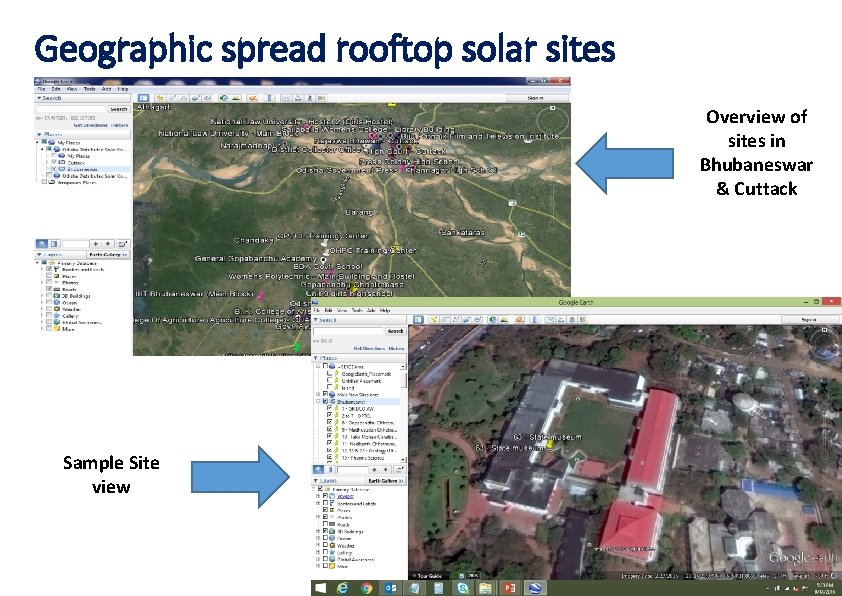Image resolution: width=842 pixels, height=596 pixels.
Task: Open Edit menu in back Google Earth window
Action: [x=56, y=89]
